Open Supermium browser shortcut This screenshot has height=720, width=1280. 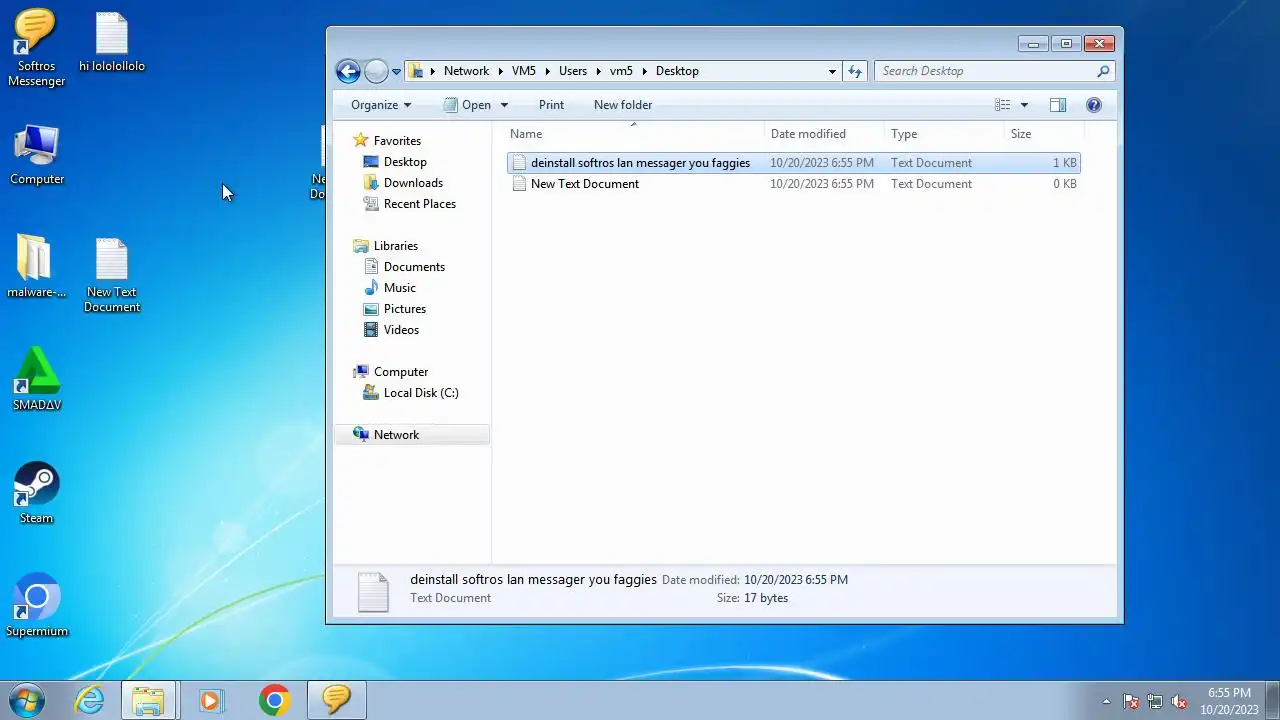pos(37,606)
